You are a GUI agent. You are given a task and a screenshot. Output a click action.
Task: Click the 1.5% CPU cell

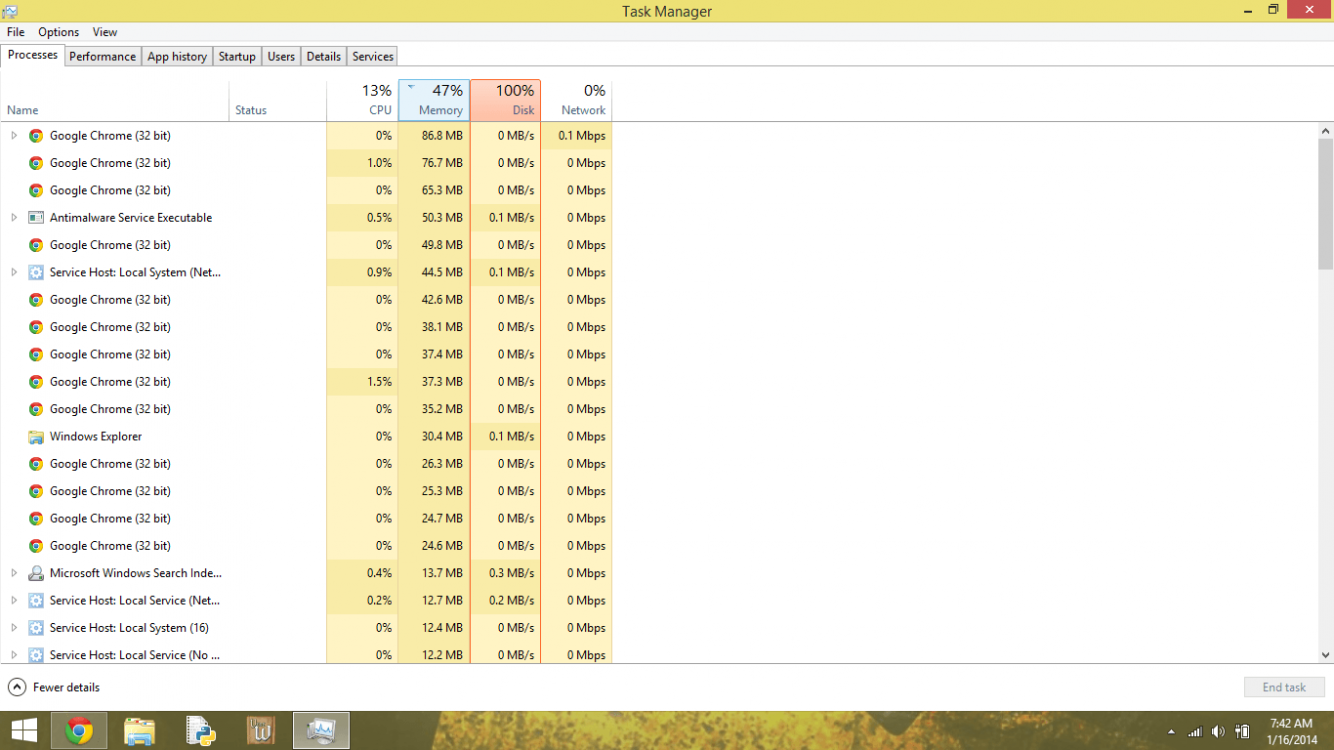coord(362,382)
